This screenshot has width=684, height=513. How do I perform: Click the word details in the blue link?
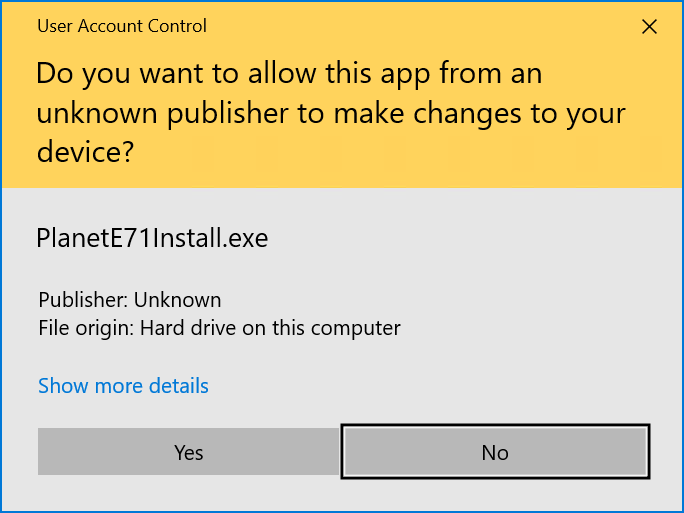(x=178, y=386)
